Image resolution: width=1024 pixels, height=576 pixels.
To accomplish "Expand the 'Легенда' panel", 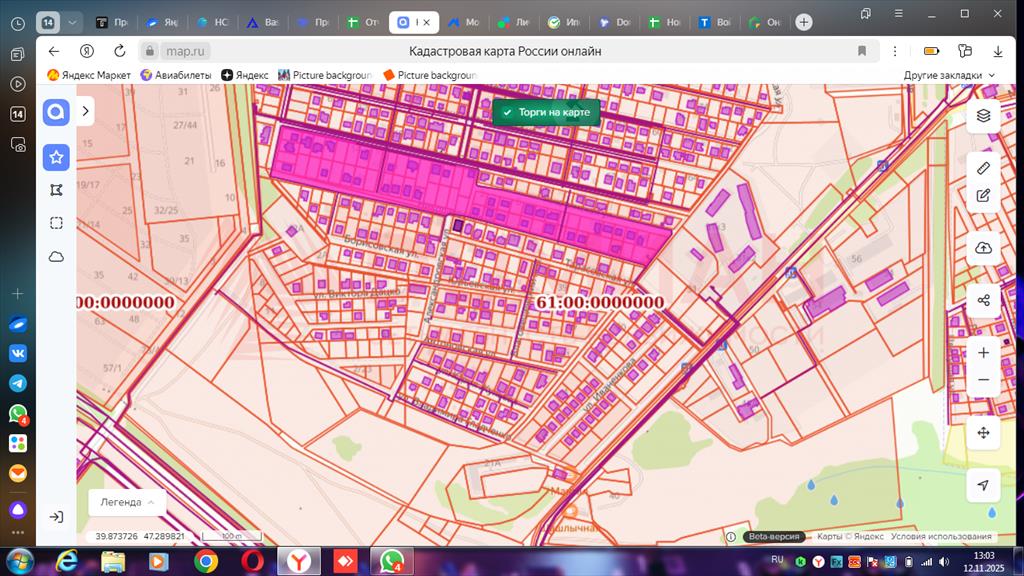I will pos(127,502).
